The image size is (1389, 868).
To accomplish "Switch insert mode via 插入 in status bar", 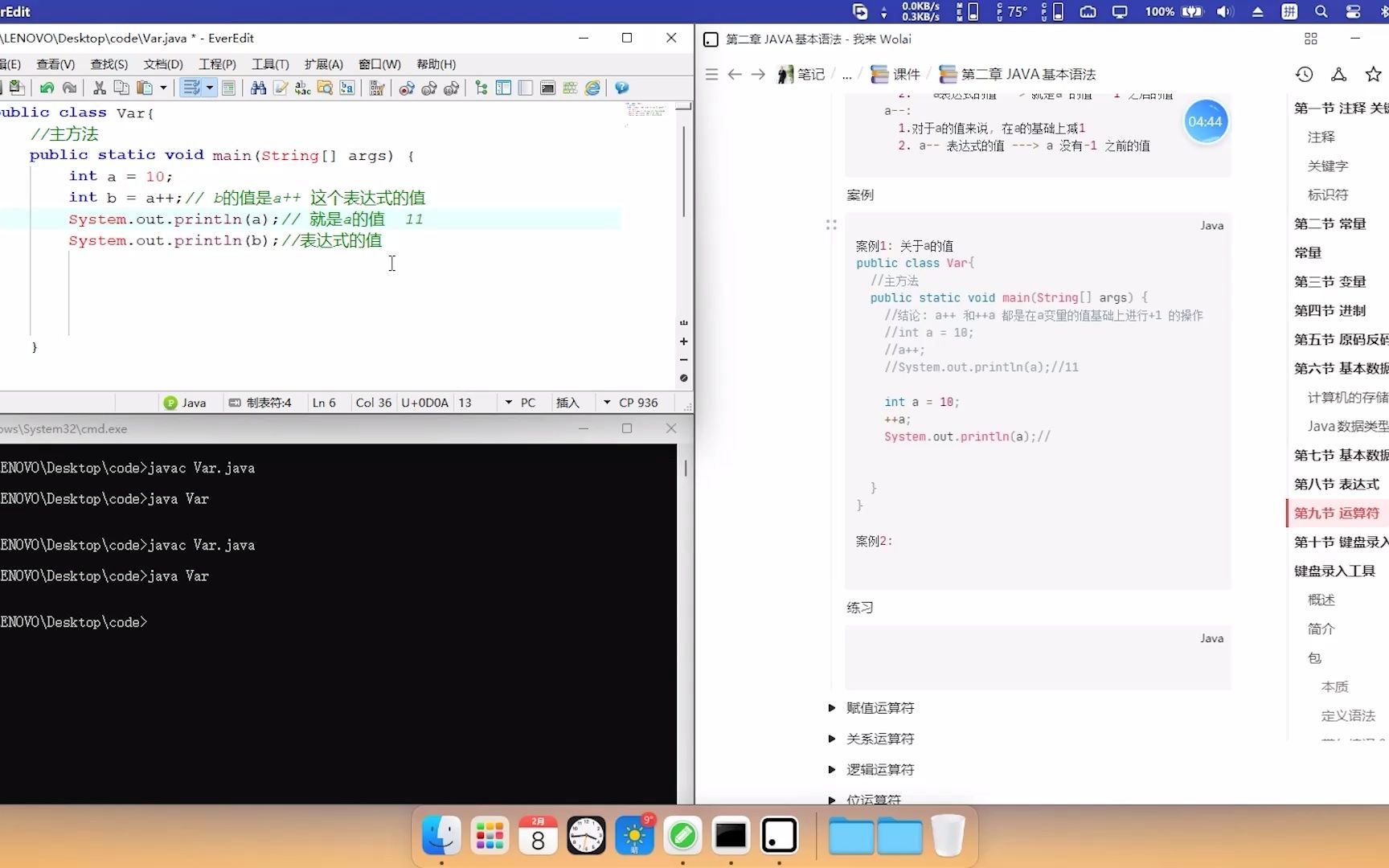I will (x=569, y=402).
